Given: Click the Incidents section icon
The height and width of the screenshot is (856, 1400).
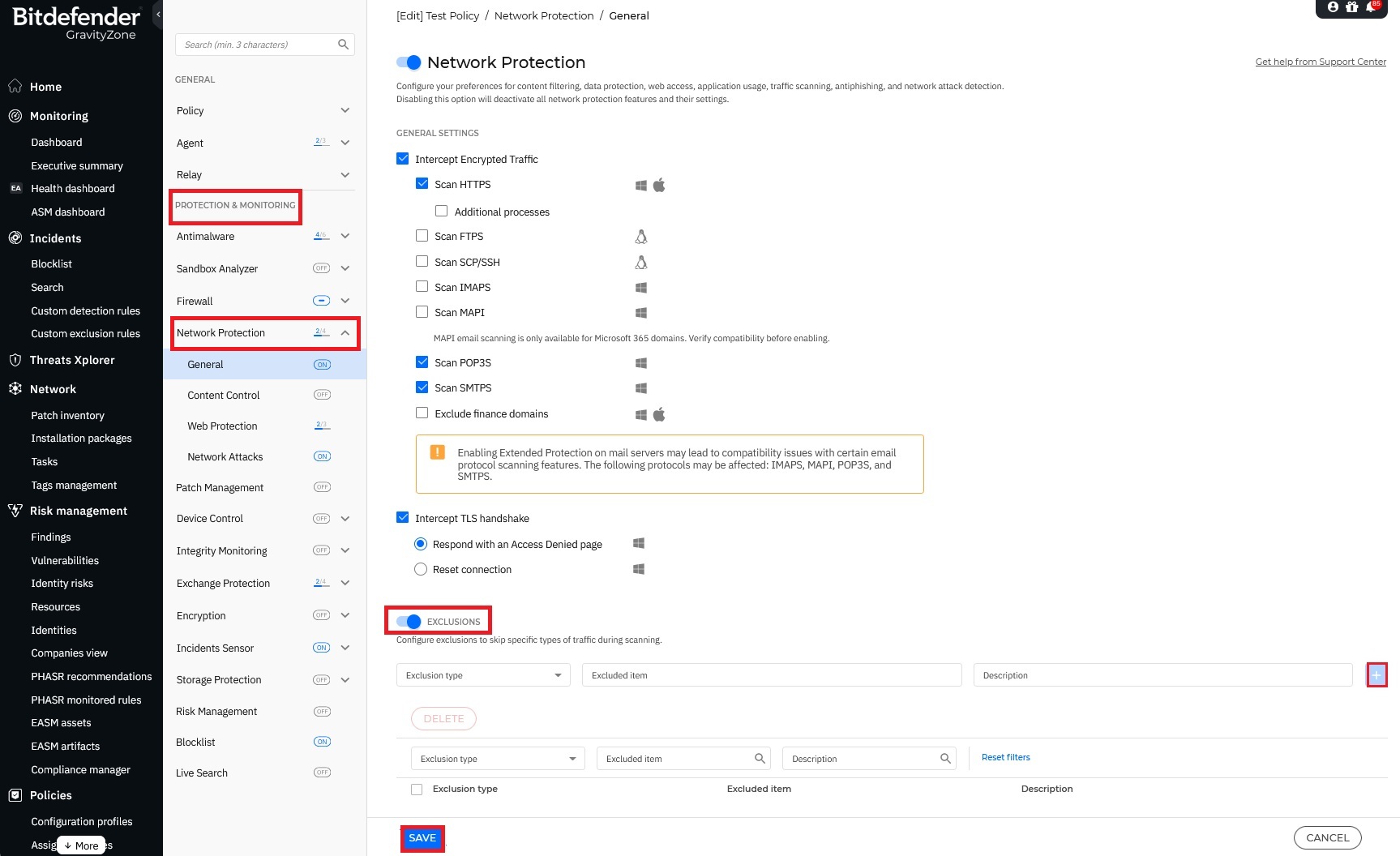Looking at the screenshot, I should (15, 238).
